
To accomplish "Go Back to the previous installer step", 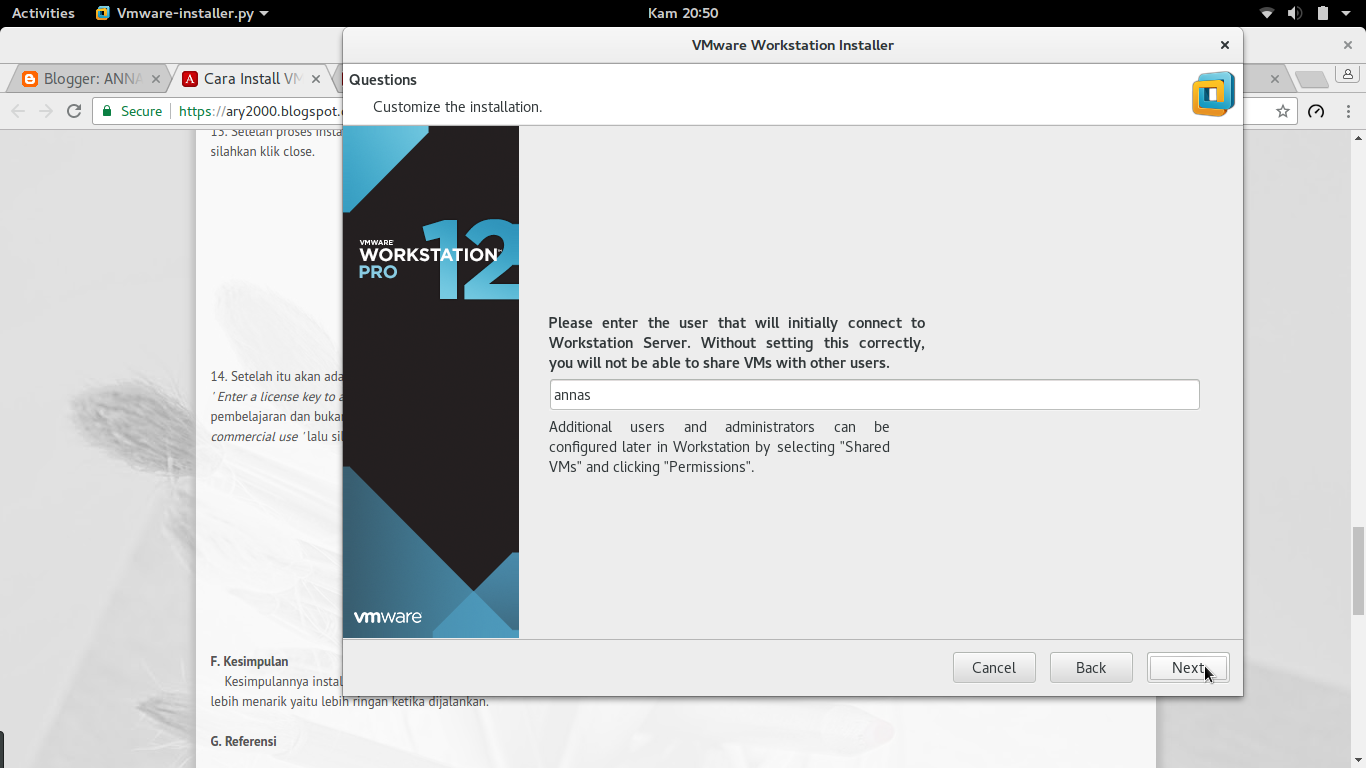I will (1091, 668).
